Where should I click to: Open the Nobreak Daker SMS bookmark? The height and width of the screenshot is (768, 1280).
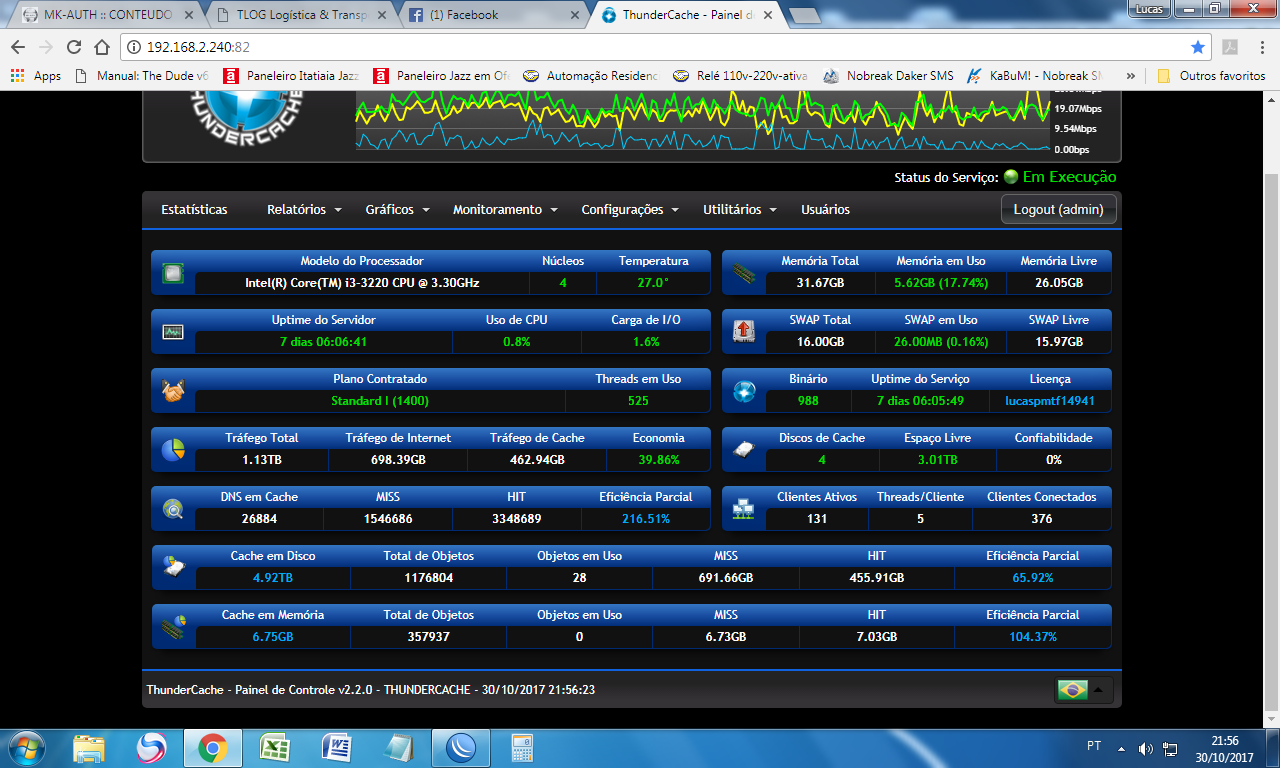point(887,76)
